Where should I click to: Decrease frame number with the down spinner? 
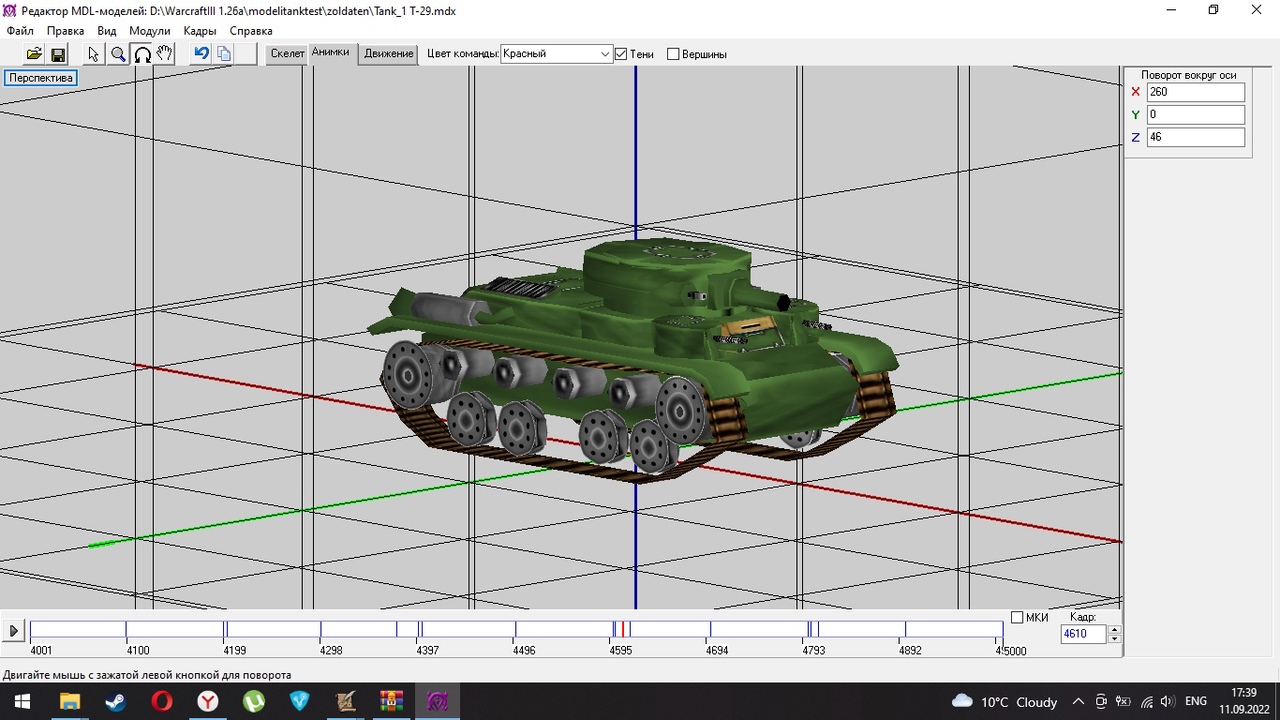[x=1115, y=638]
